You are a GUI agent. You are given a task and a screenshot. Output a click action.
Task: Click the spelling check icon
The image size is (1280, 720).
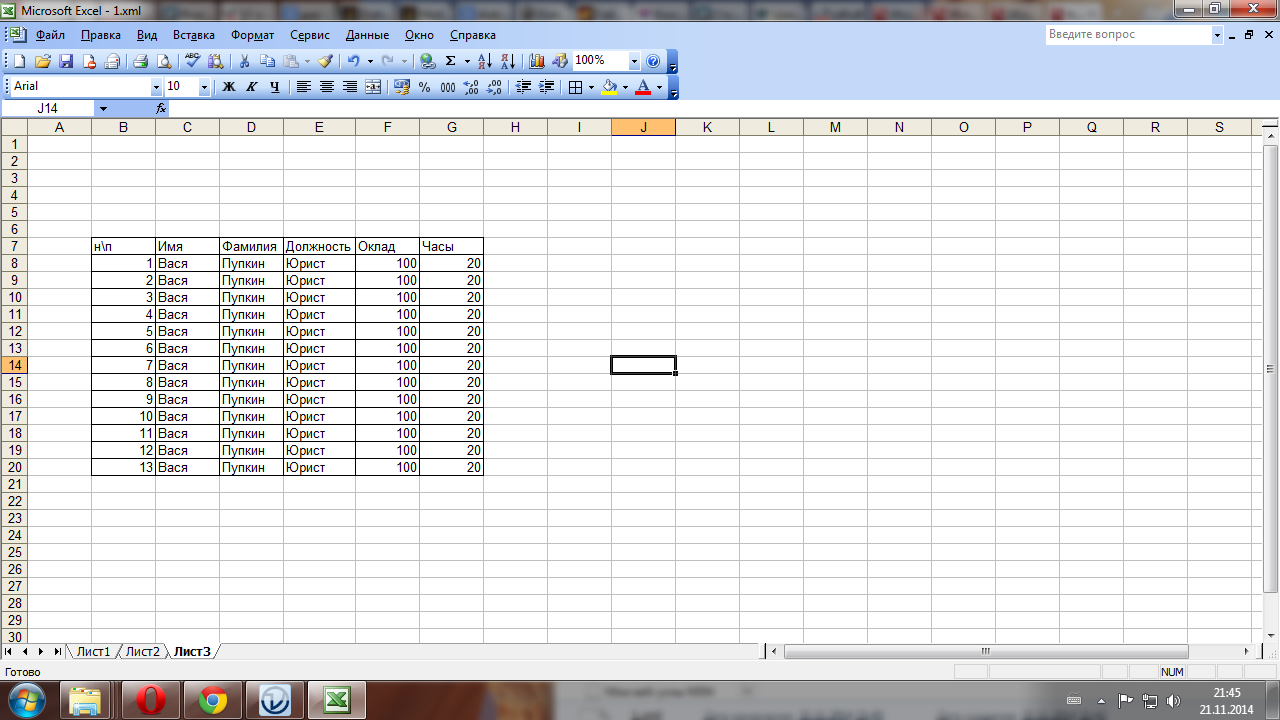click(x=192, y=61)
